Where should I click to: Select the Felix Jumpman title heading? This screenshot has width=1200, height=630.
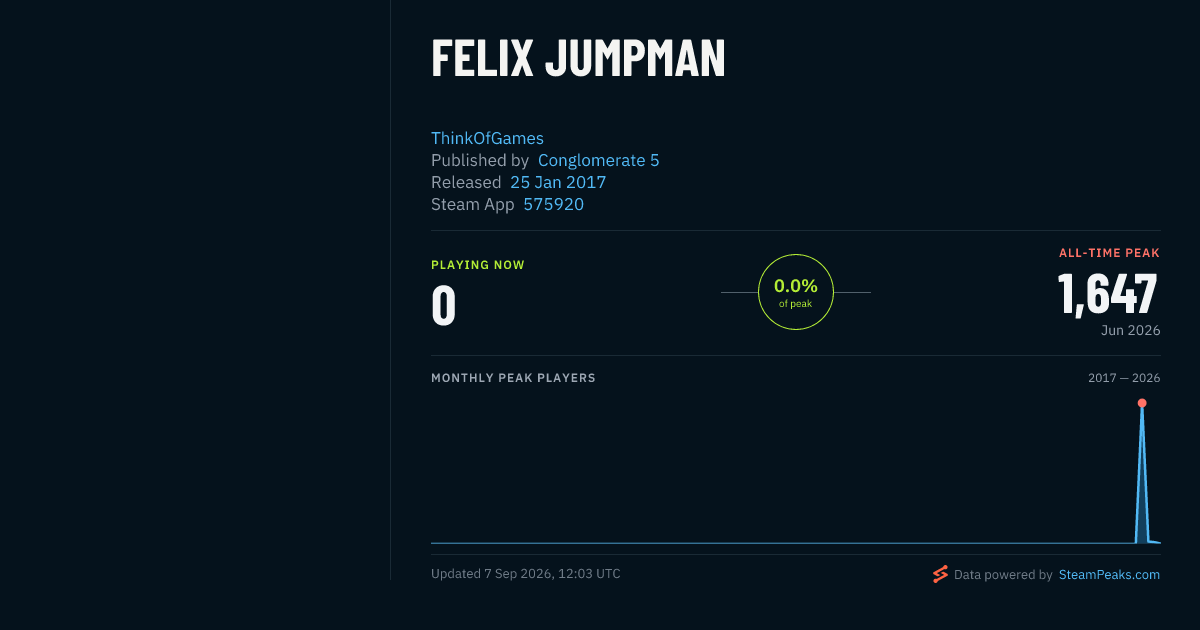coord(578,58)
